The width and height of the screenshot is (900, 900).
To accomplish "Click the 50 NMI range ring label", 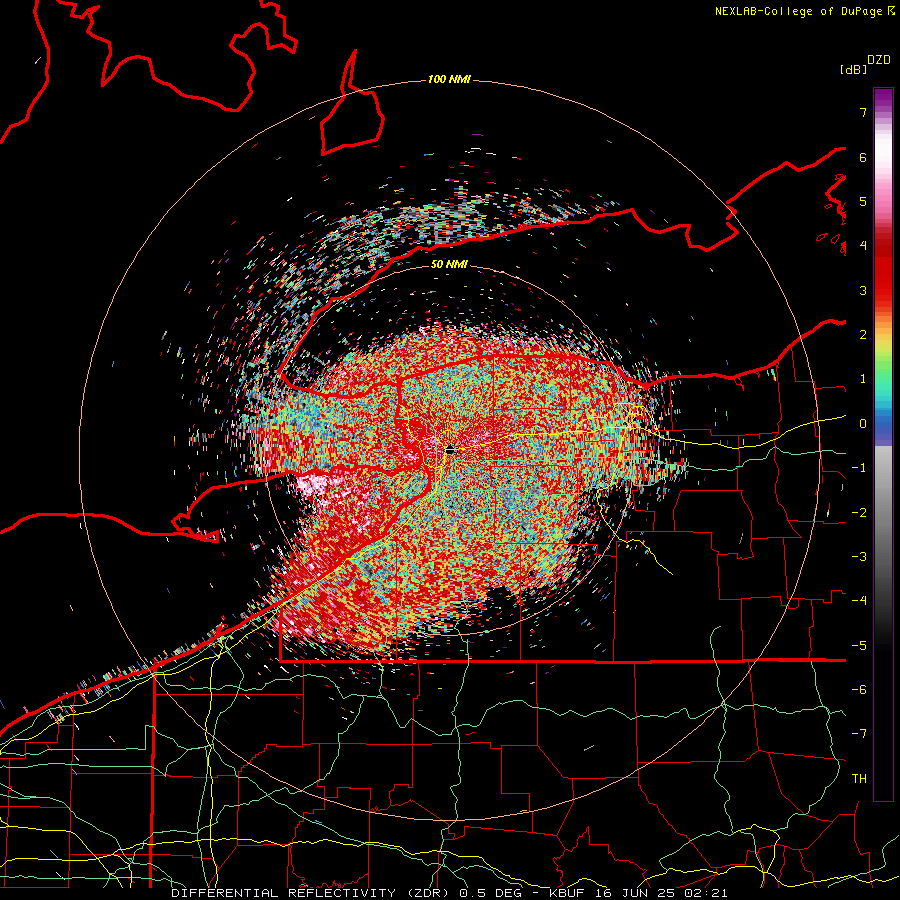I will click(449, 265).
